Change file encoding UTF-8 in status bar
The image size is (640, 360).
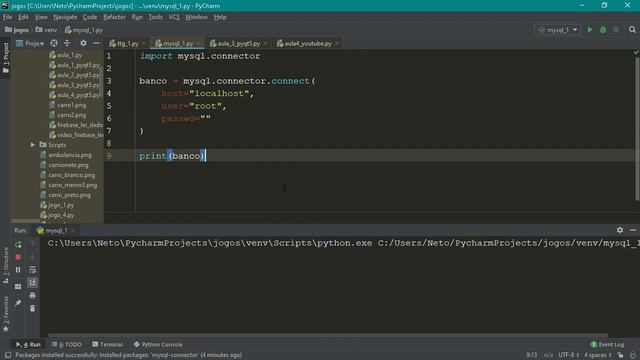[x=569, y=355]
